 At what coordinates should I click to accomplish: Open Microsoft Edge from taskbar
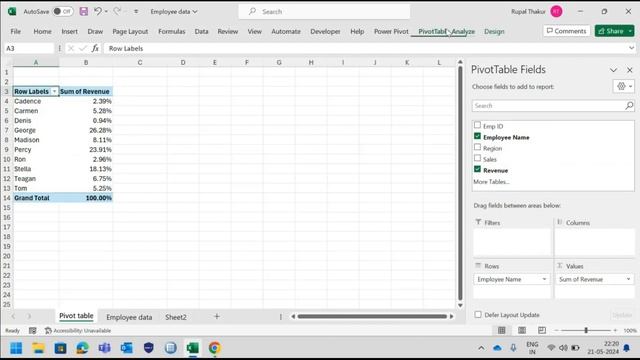point(82,348)
